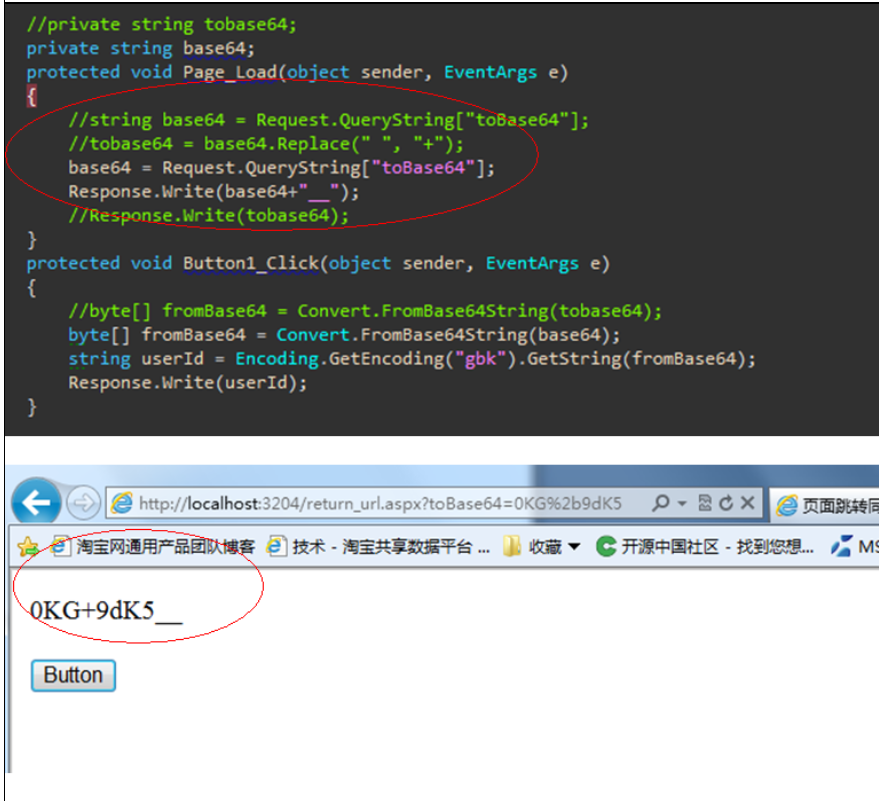
Task: Open the address bar dropdown arrow
Action: click(682, 503)
